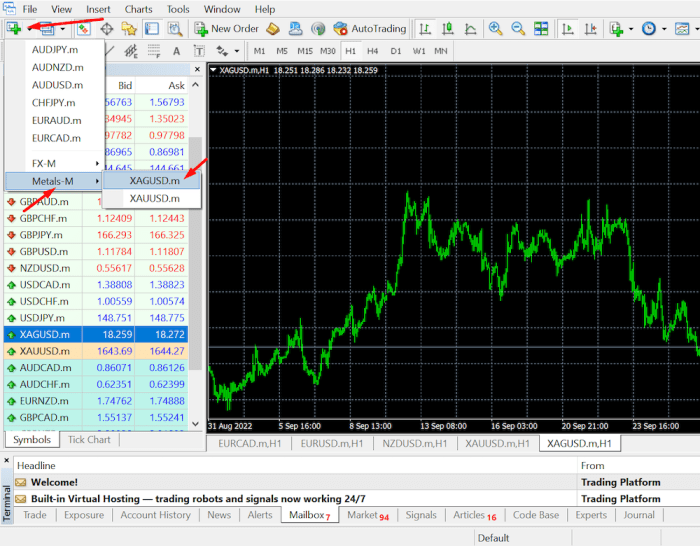Choose EURCAD.m from the dropdown list

55,138
